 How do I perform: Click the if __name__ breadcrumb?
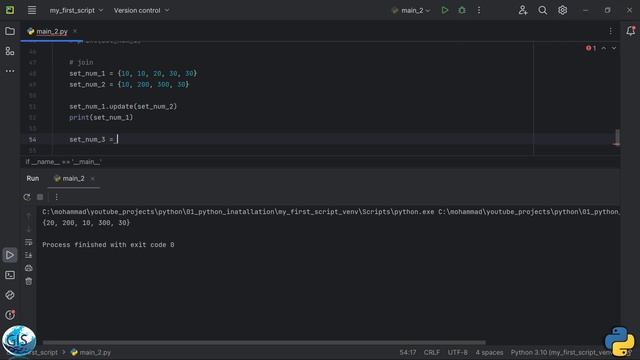click(x=64, y=162)
